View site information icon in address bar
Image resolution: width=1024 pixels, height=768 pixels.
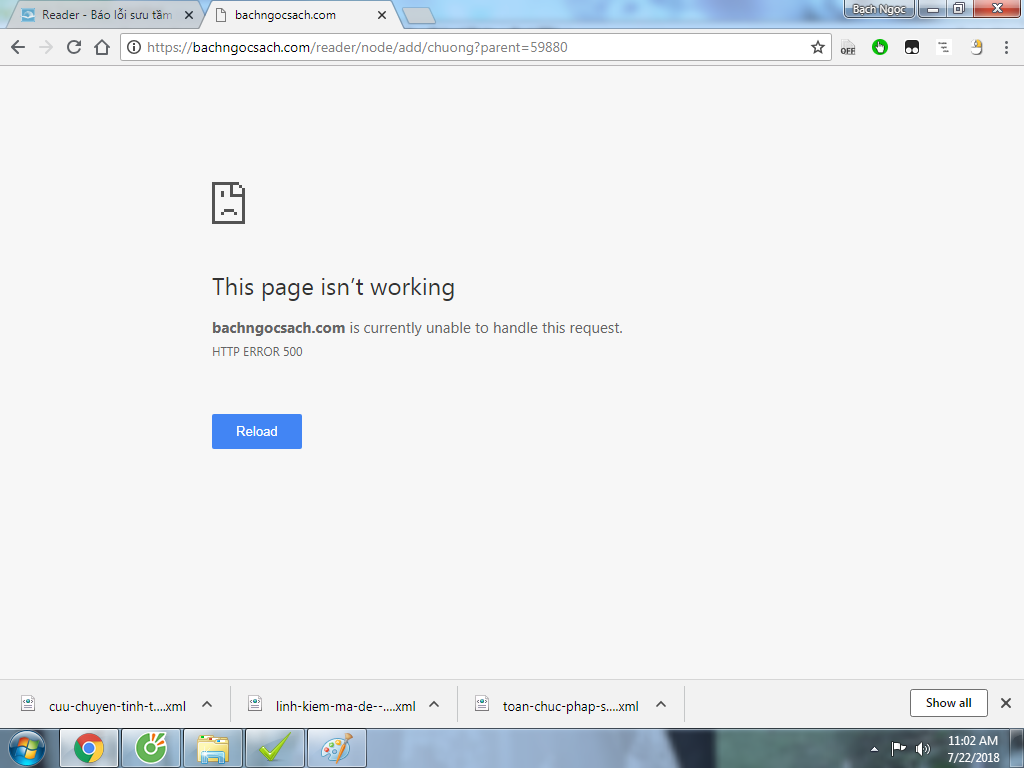pos(134,47)
